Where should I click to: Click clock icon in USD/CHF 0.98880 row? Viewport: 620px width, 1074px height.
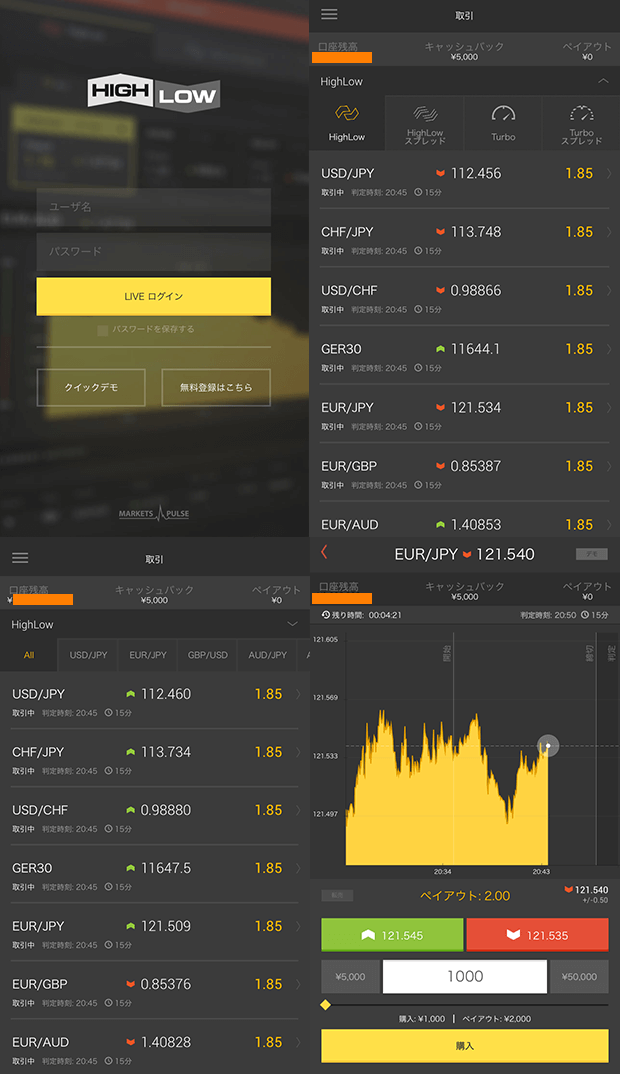[x=108, y=829]
